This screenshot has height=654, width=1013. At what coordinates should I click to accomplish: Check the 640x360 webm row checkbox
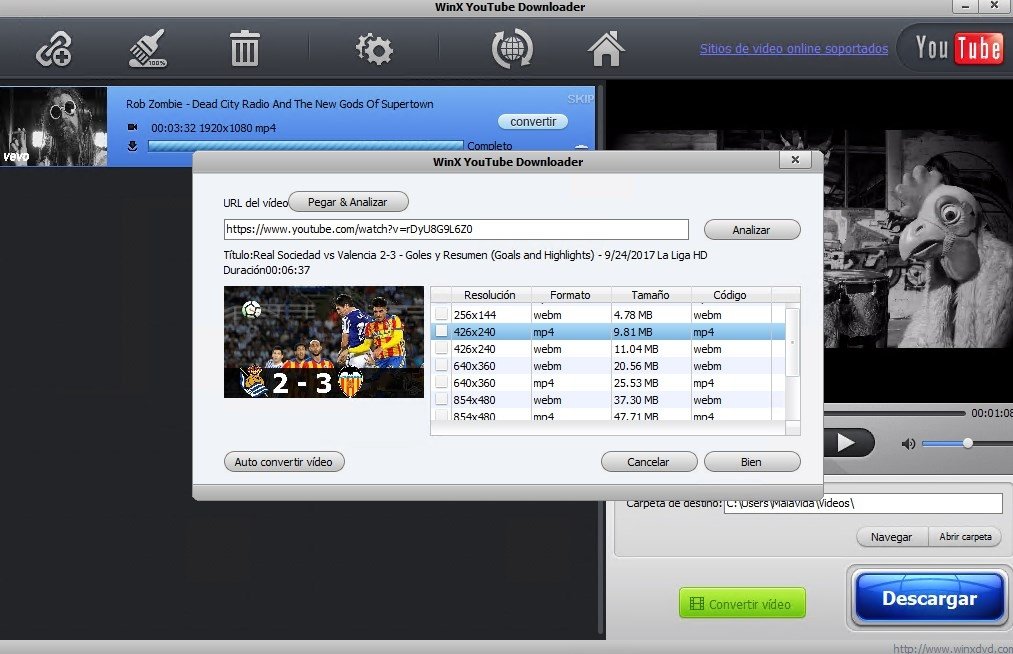(441, 365)
